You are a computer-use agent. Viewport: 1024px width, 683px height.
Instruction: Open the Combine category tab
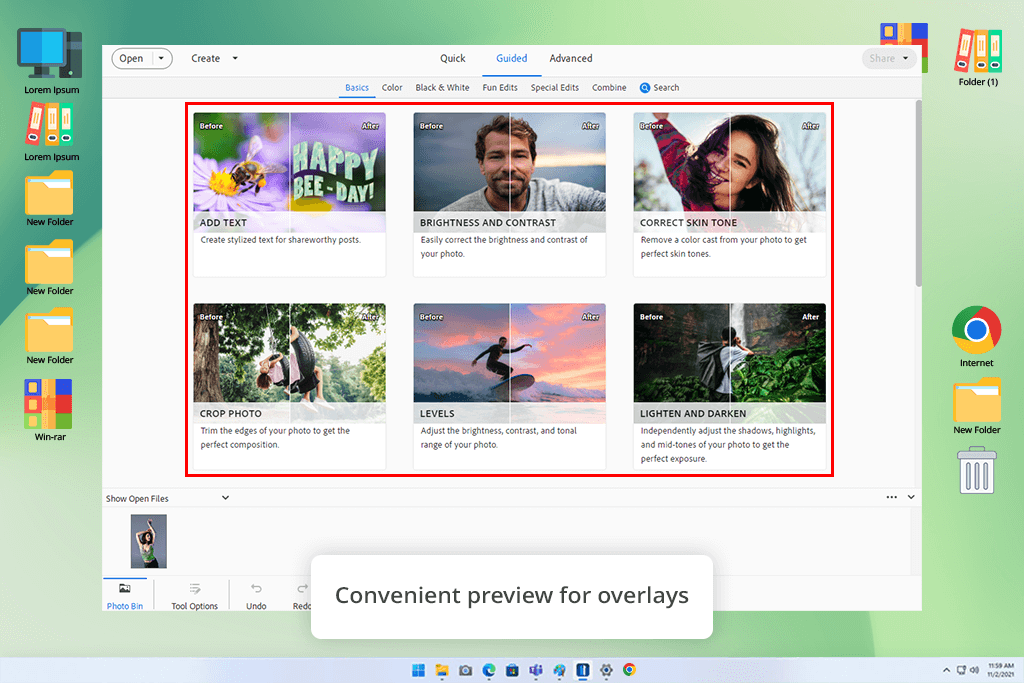609,87
